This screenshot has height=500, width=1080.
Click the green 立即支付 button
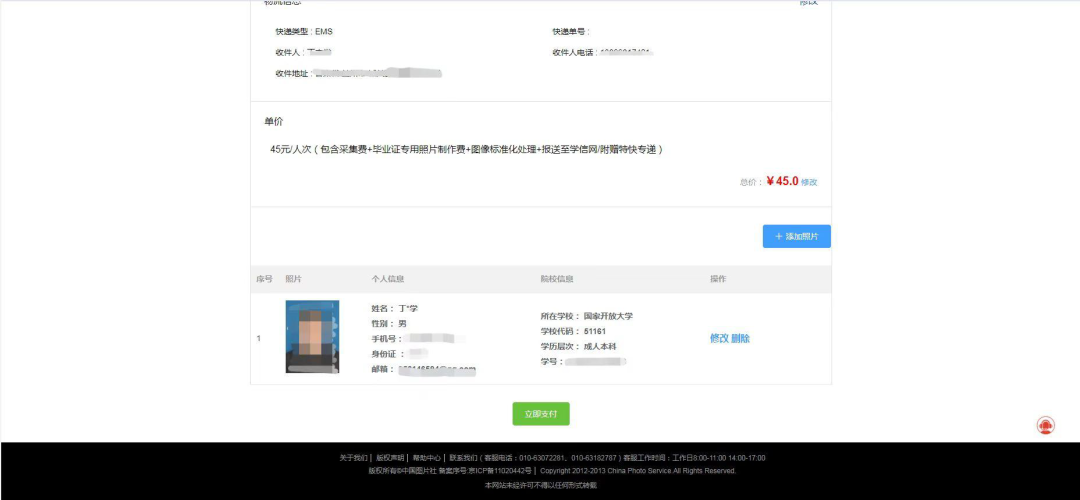(x=541, y=414)
